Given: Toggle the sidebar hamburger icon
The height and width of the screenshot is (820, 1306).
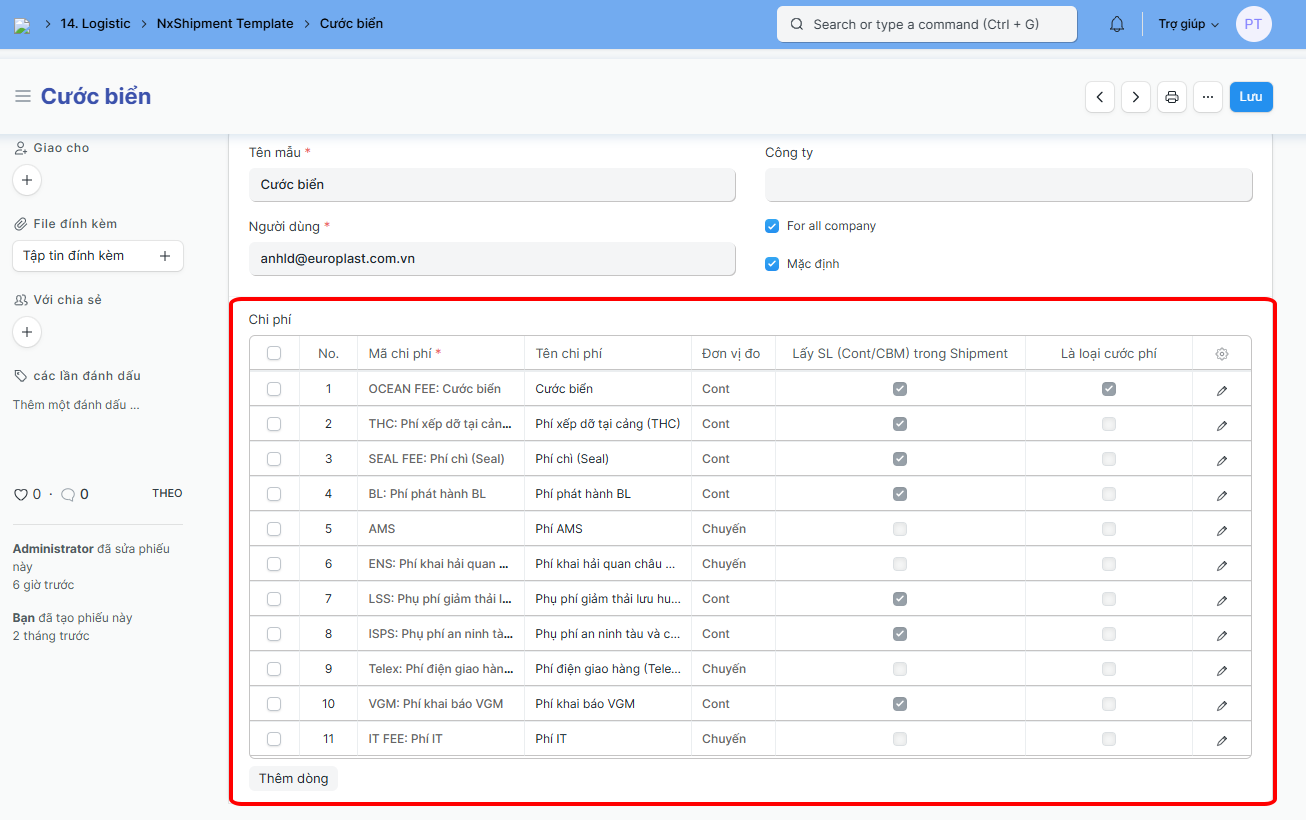Looking at the screenshot, I should (x=22, y=96).
